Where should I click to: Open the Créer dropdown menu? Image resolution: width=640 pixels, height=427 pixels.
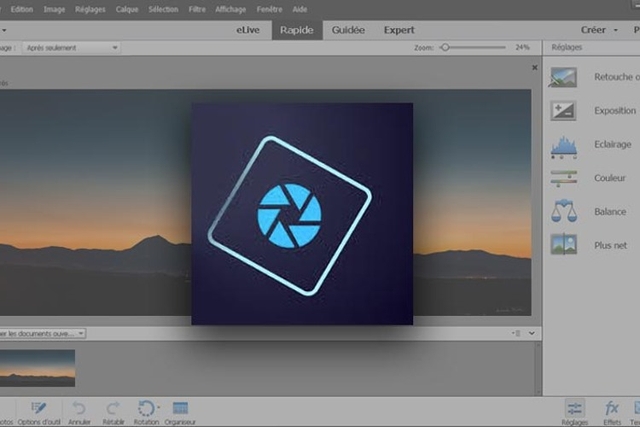coord(599,30)
